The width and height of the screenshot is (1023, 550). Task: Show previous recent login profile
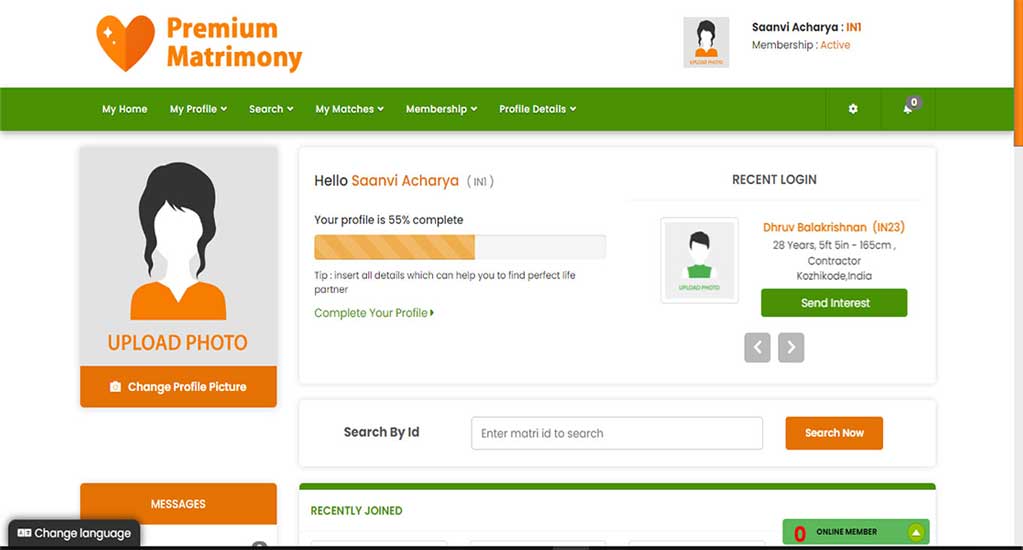pos(757,347)
